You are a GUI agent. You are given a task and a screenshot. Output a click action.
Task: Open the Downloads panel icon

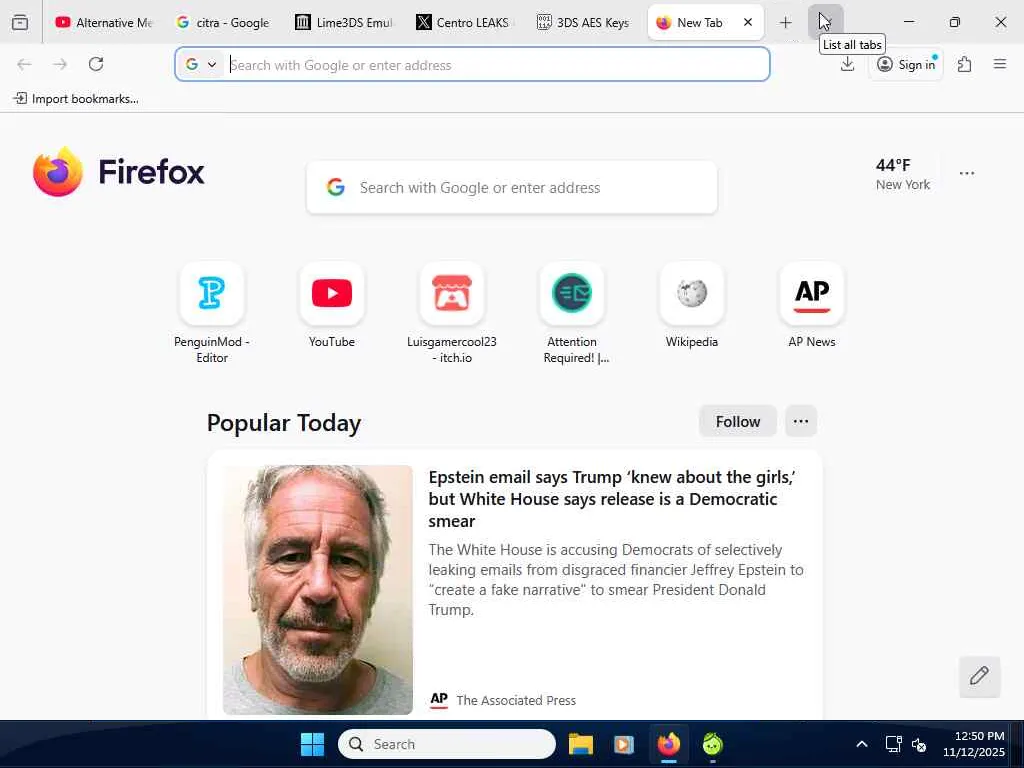(847, 64)
